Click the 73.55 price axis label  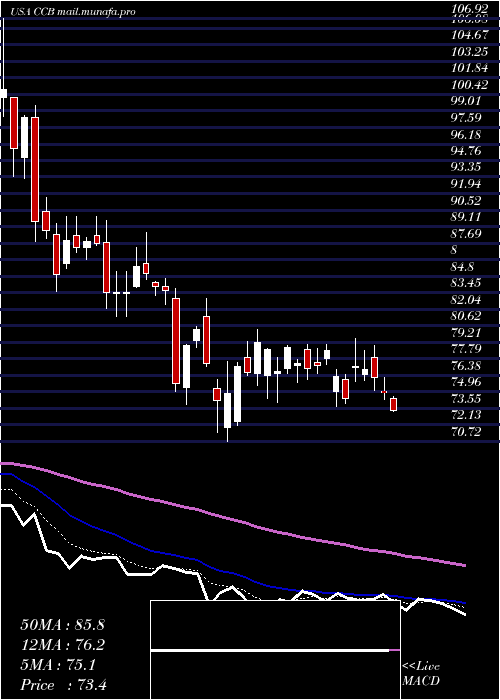[467, 399]
